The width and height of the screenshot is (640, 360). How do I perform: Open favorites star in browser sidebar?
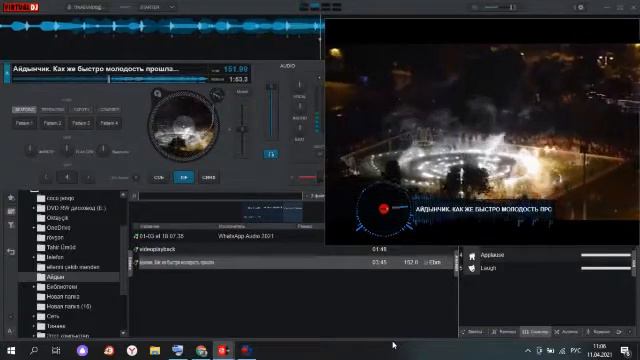click(x=11, y=198)
